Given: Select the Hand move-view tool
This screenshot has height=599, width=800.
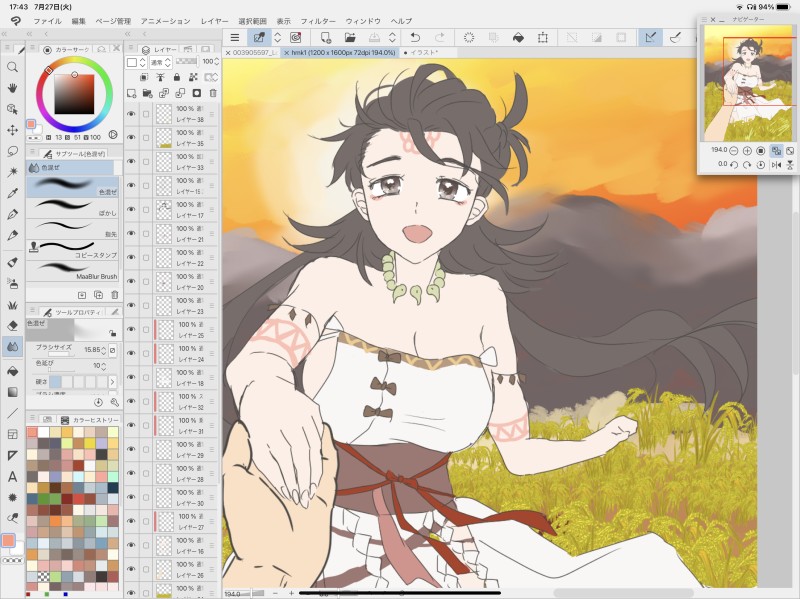Looking at the screenshot, I should [12, 88].
